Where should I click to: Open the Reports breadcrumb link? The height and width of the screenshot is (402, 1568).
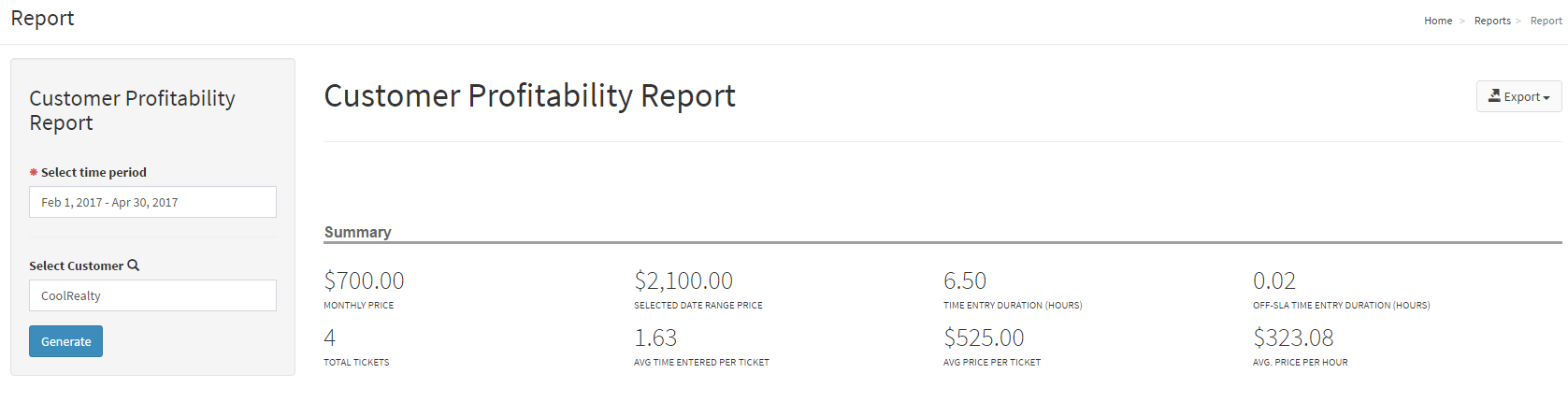pyautogui.click(x=1492, y=21)
